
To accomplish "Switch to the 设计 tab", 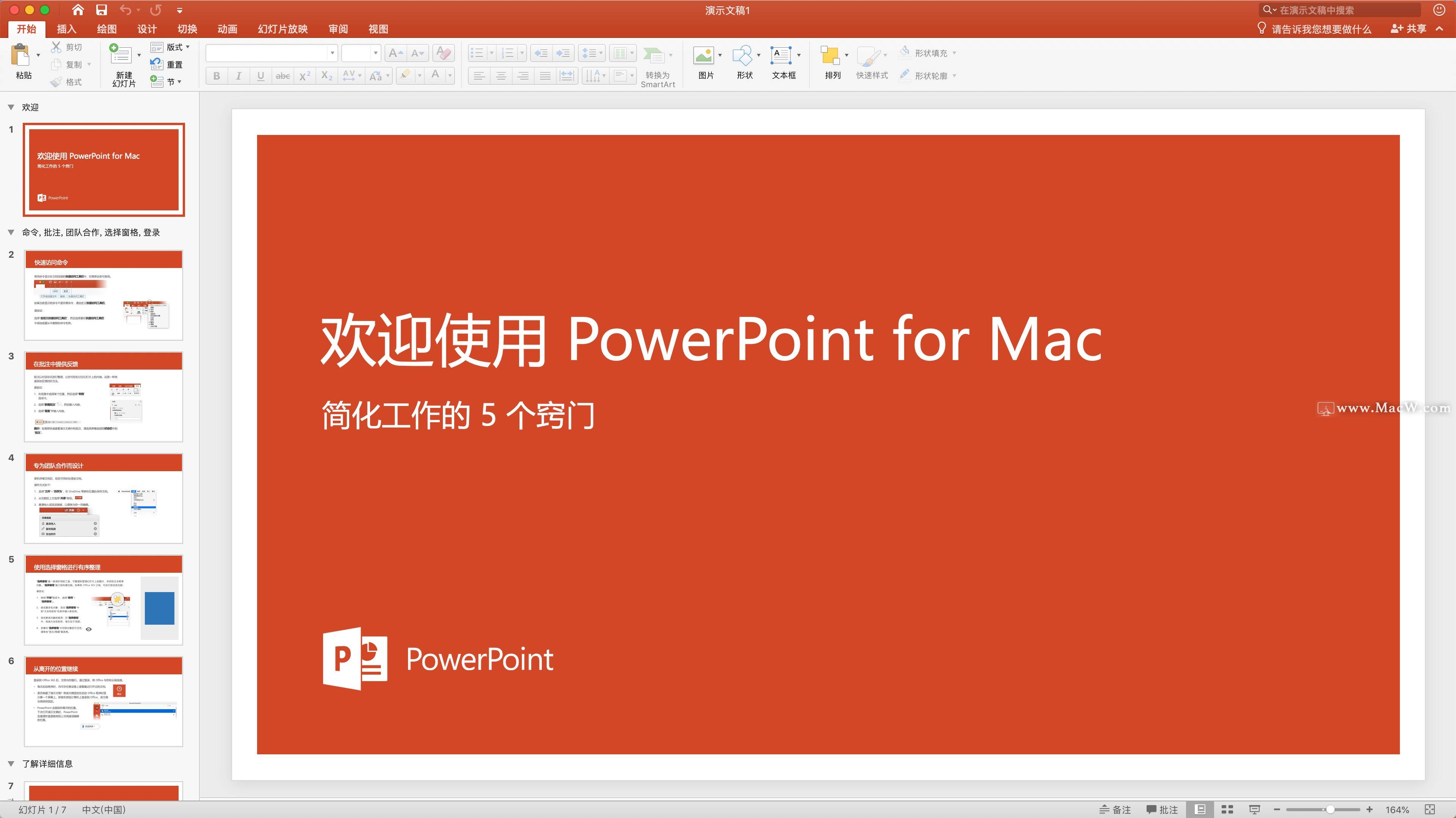I will click(x=146, y=29).
